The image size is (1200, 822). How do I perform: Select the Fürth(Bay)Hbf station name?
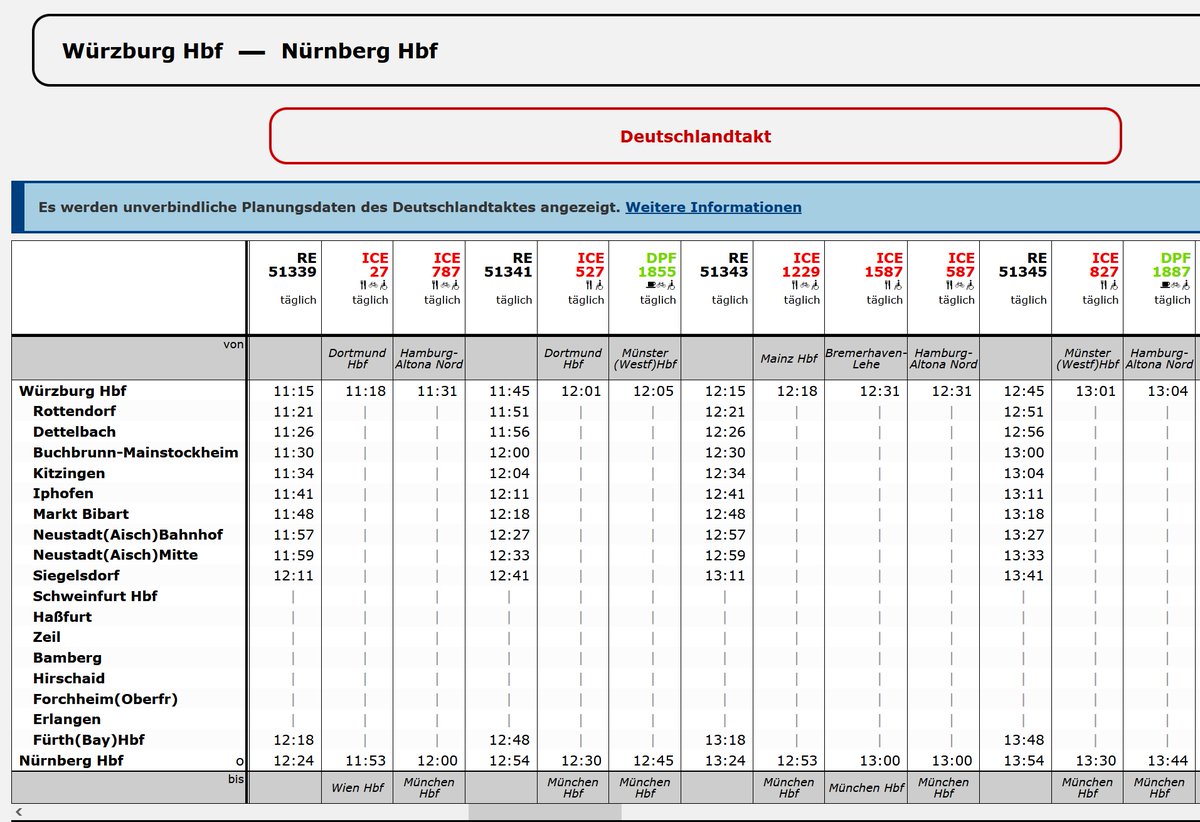pyautogui.click(x=89, y=740)
